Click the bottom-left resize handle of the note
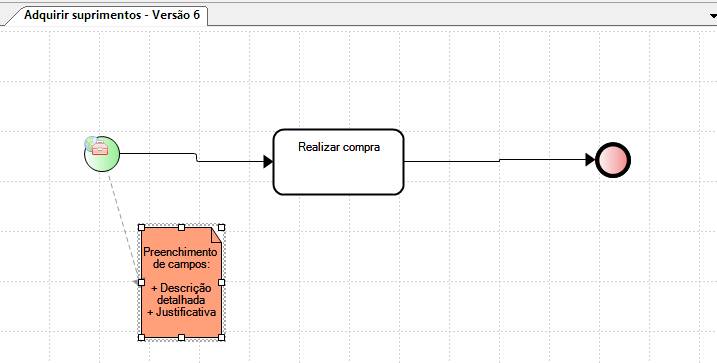717x363 pixels. click(141, 337)
